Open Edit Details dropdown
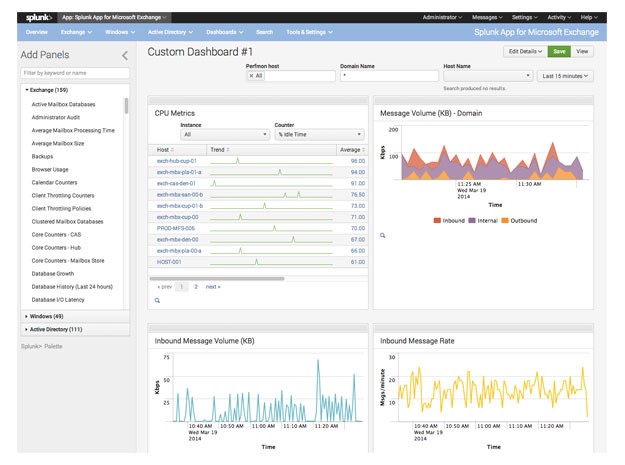Viewport: 625px width, 465px height. pos(525,51)
